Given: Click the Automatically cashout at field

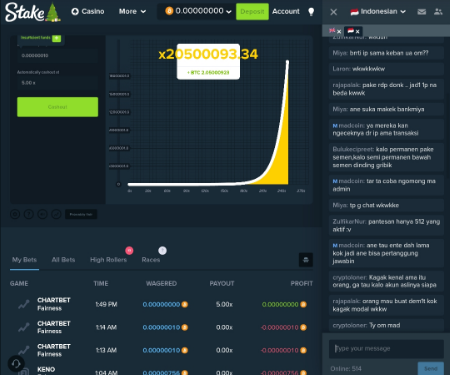Looking at the screenshot, I should [x=57, y=83].
